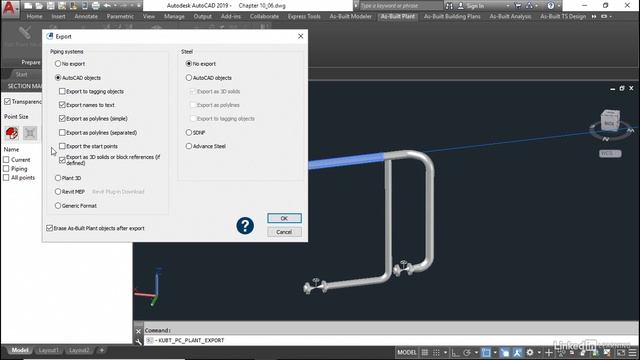Click the Undo arrow in quick access toolbar

[107, 6]
